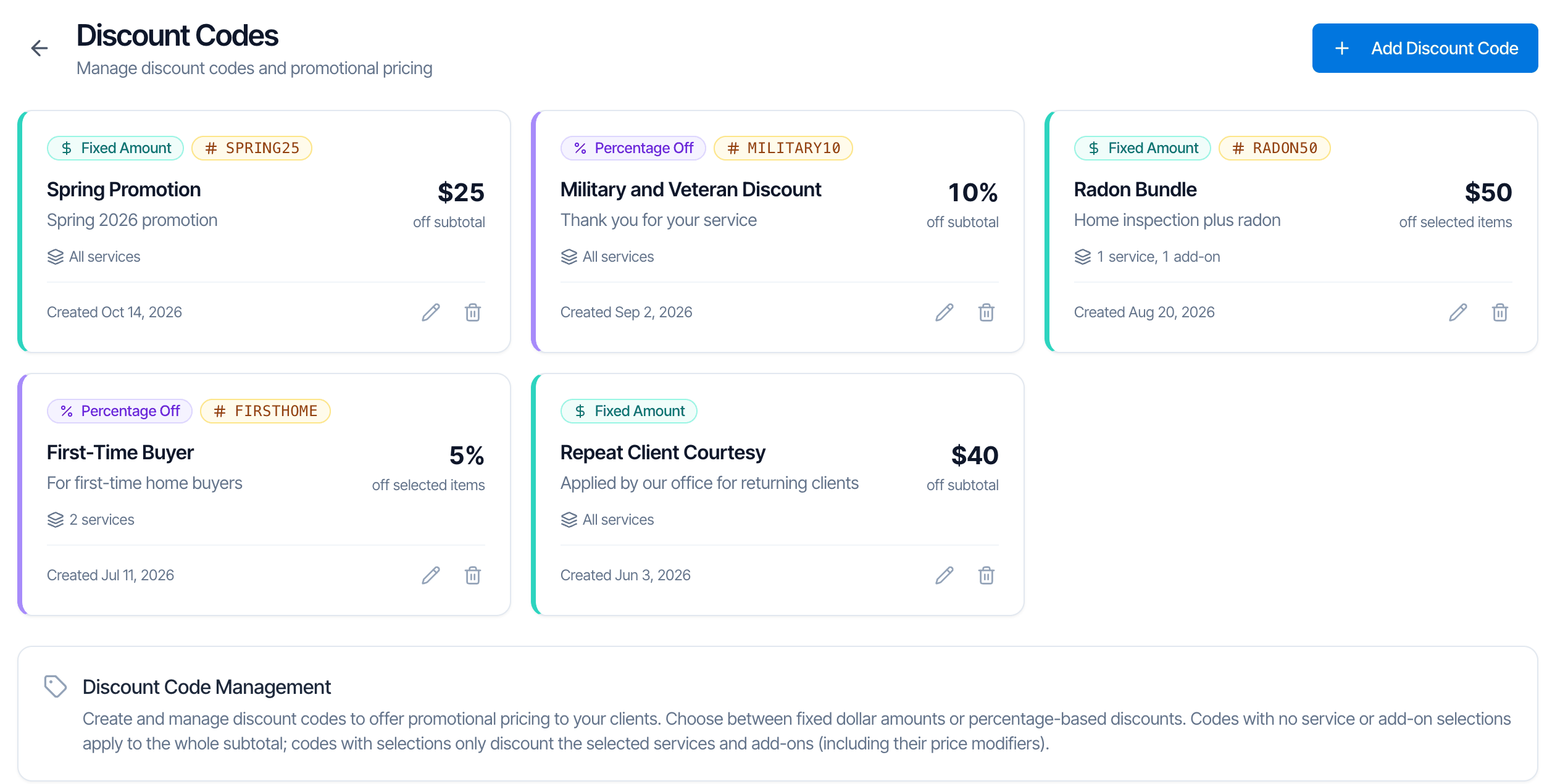Click 'Created Jul 11, 2026' text
Screen dimensions: 1568x784
click(111, 575)
